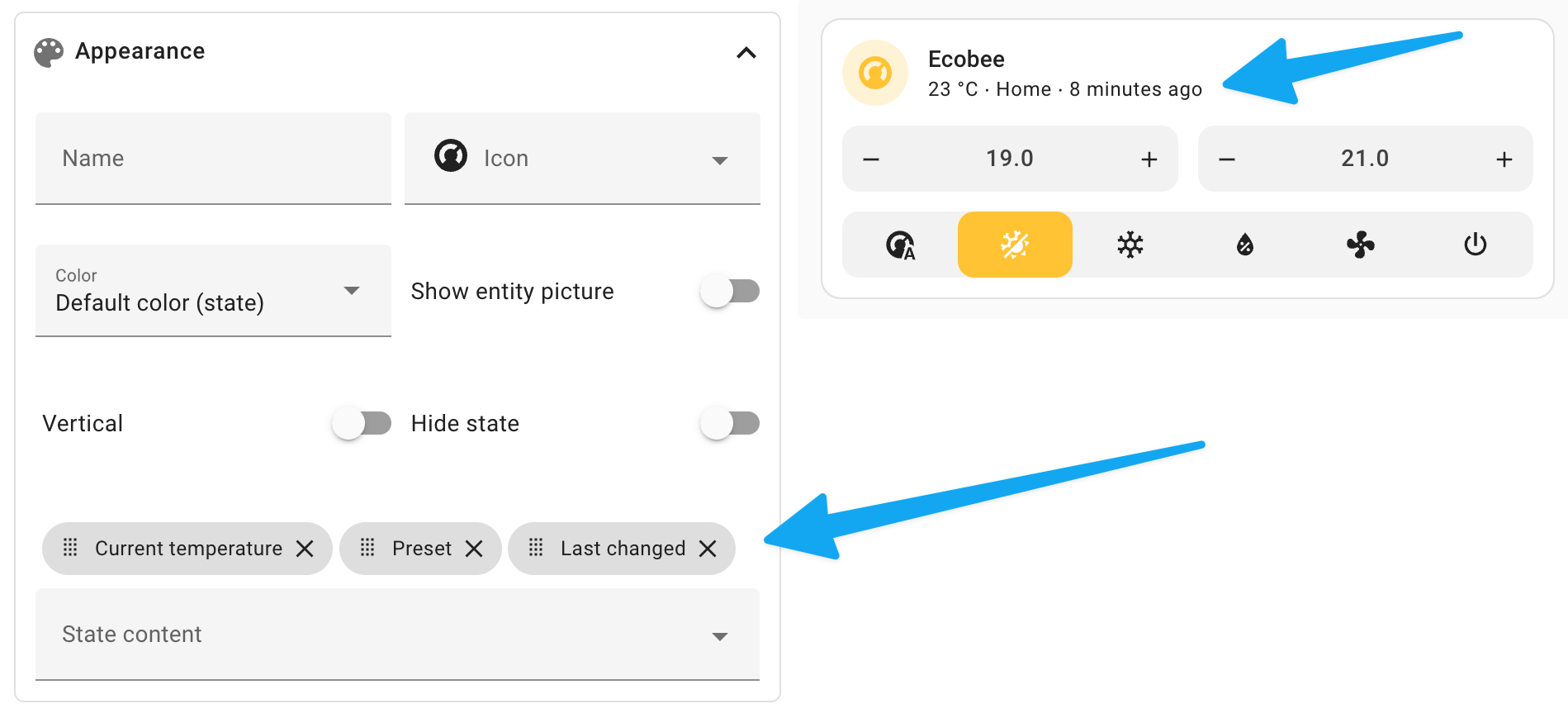Click the Name input field
This screenshot has height=718, width=1568.
coord(213,158)
